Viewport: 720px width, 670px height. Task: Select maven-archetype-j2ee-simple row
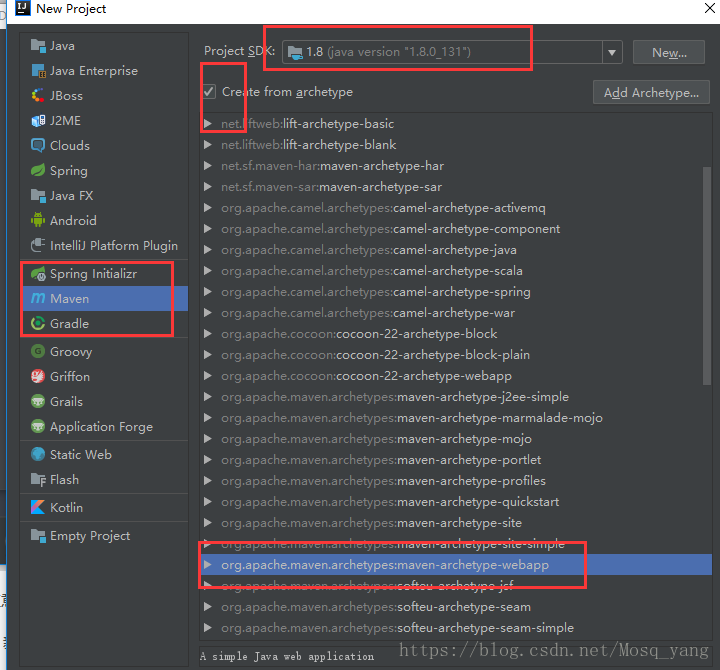456,397
